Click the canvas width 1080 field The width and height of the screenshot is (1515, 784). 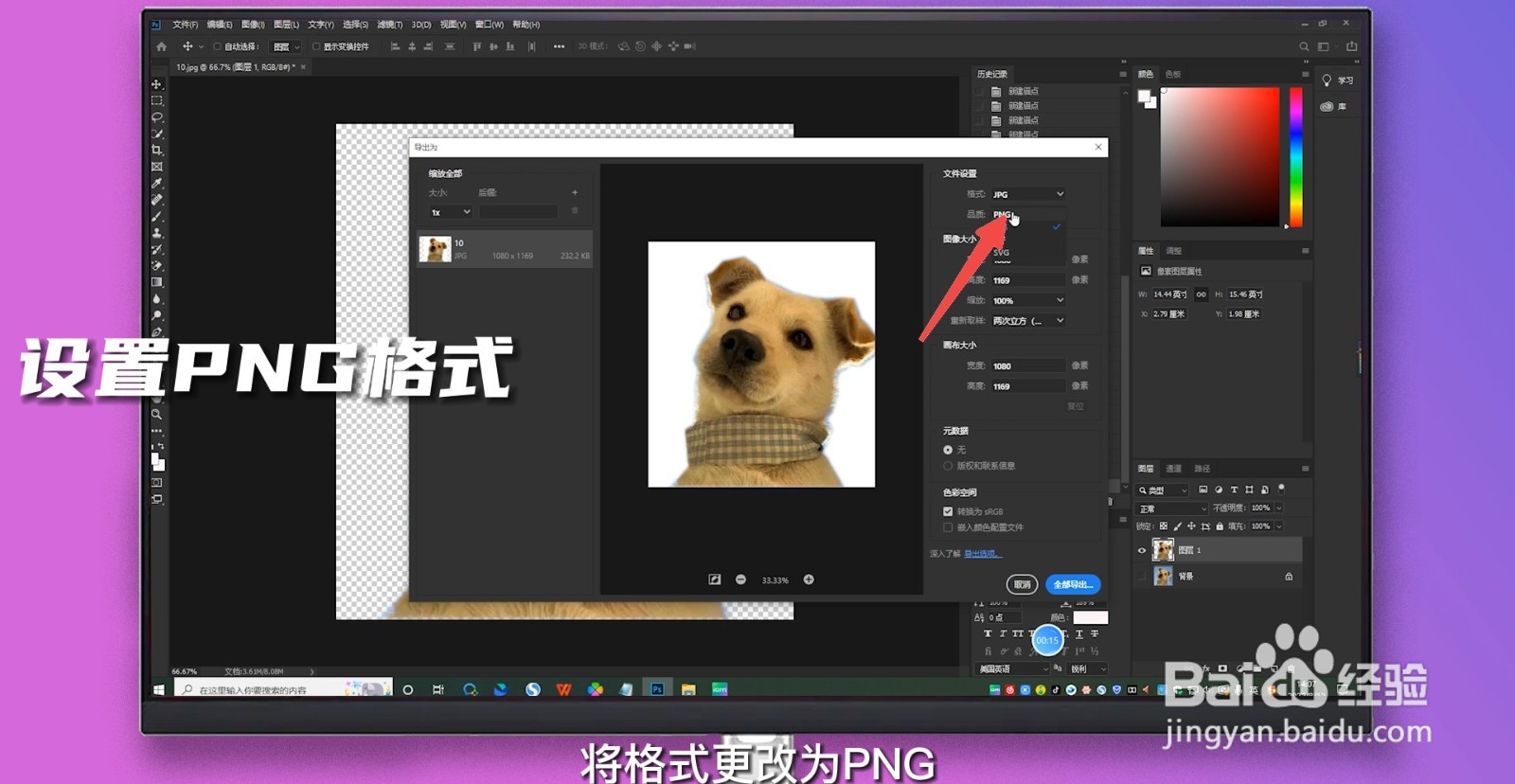(1027, 365)
